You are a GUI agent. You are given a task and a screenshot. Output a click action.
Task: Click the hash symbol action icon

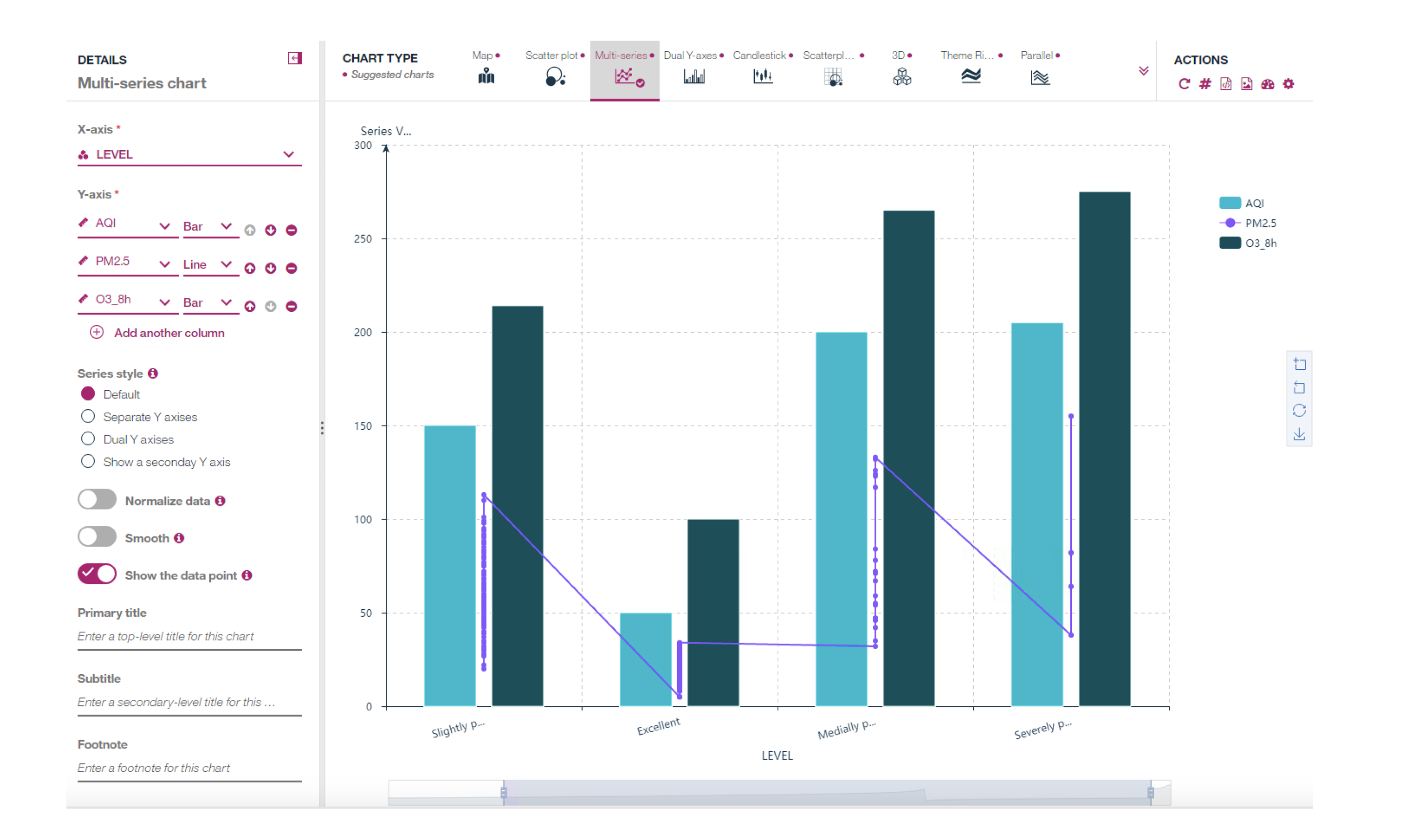pyautogui.click(x=1205, y=84)
